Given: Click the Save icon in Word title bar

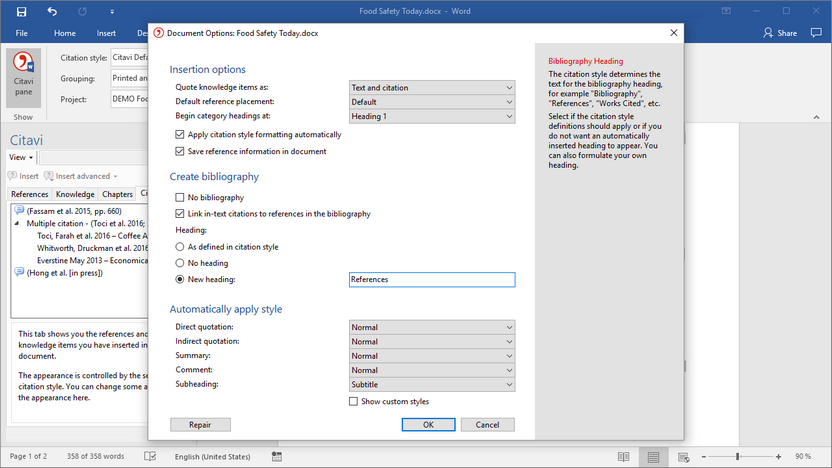Looking at the screenshot, I should [x=21, y=11].
